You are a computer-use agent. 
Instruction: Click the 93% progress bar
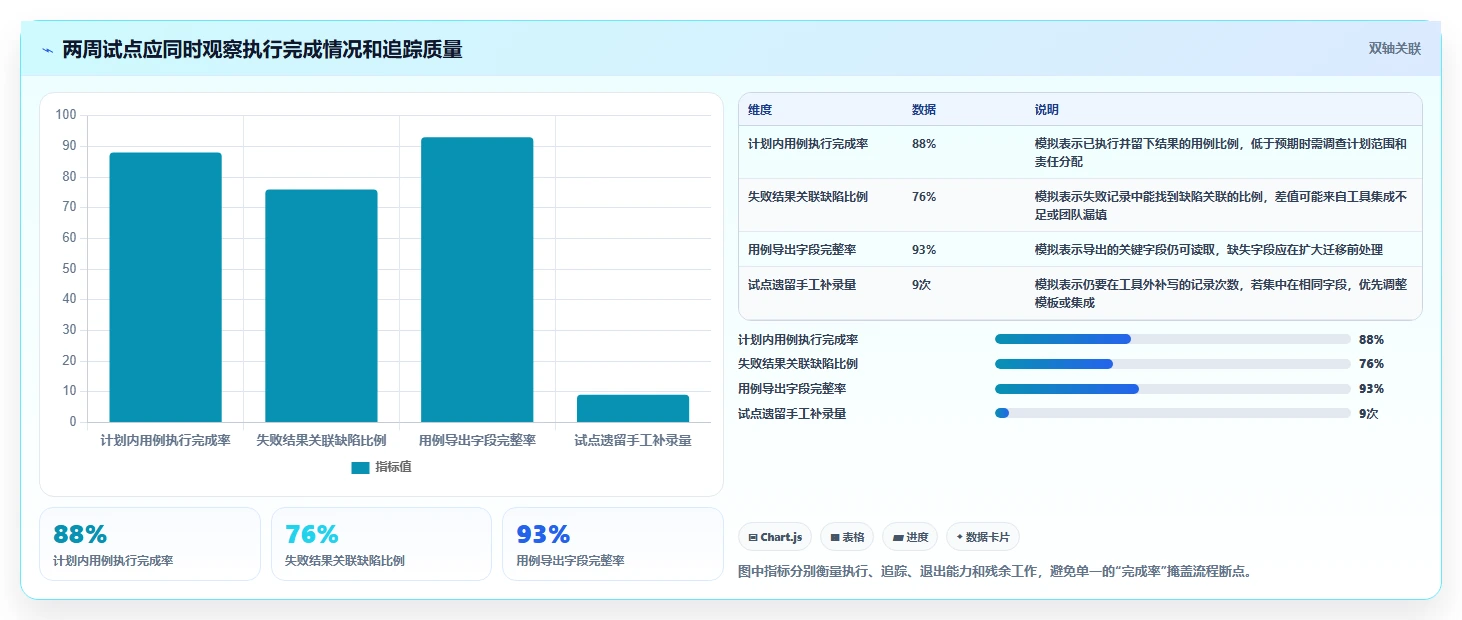tap(1173, 389)
